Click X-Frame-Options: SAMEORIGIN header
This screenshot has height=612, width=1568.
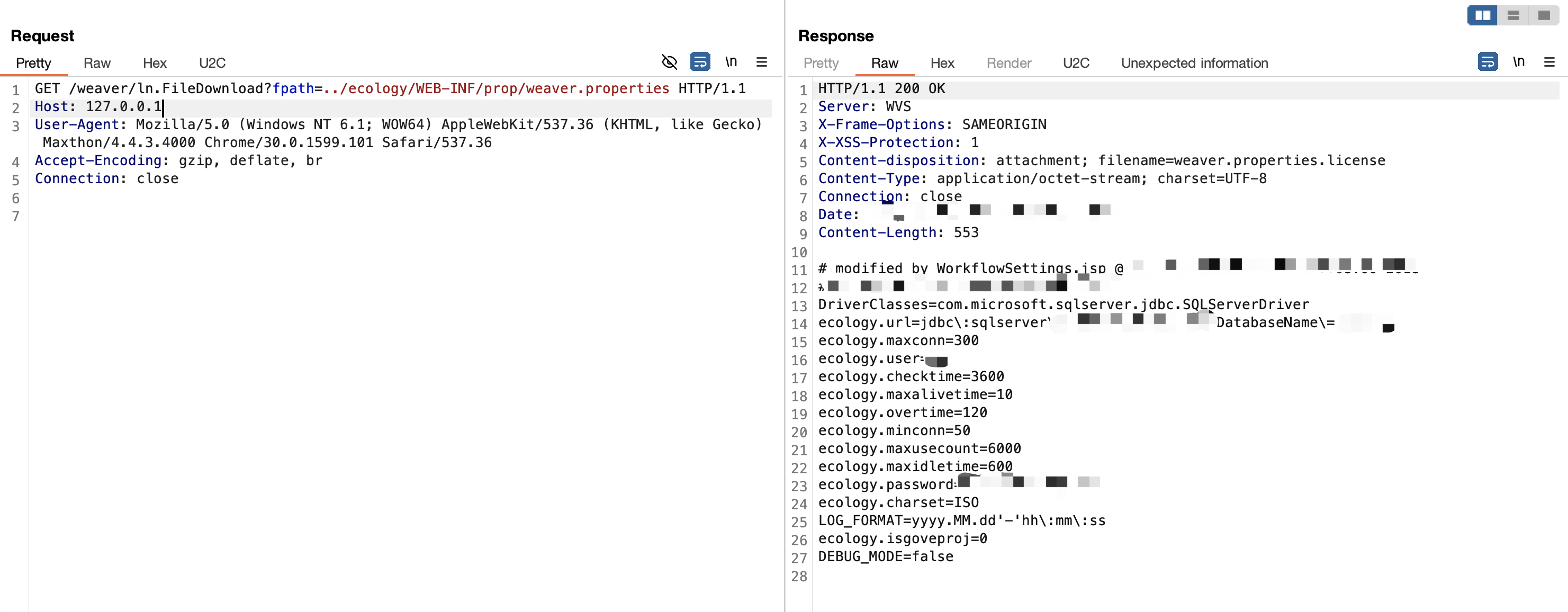click(x=932, y=125)
